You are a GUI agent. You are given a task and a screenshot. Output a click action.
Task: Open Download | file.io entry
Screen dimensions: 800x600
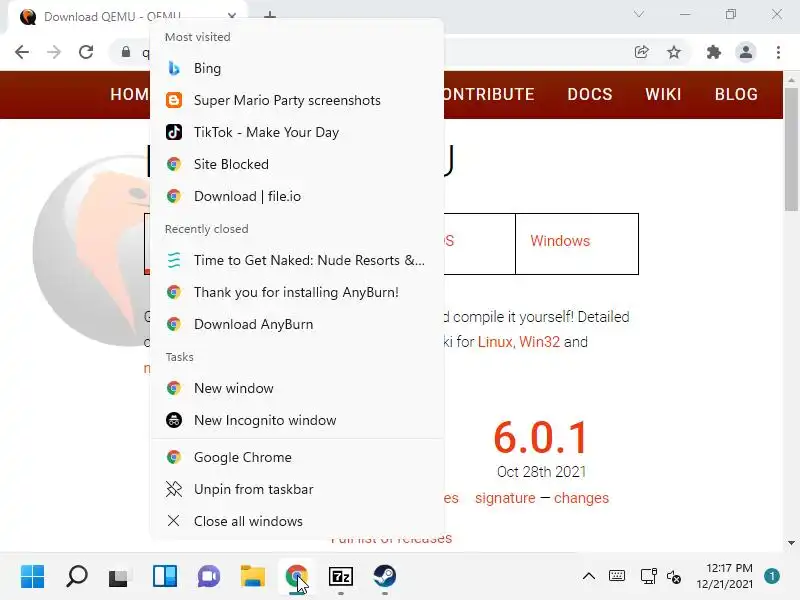297,196
